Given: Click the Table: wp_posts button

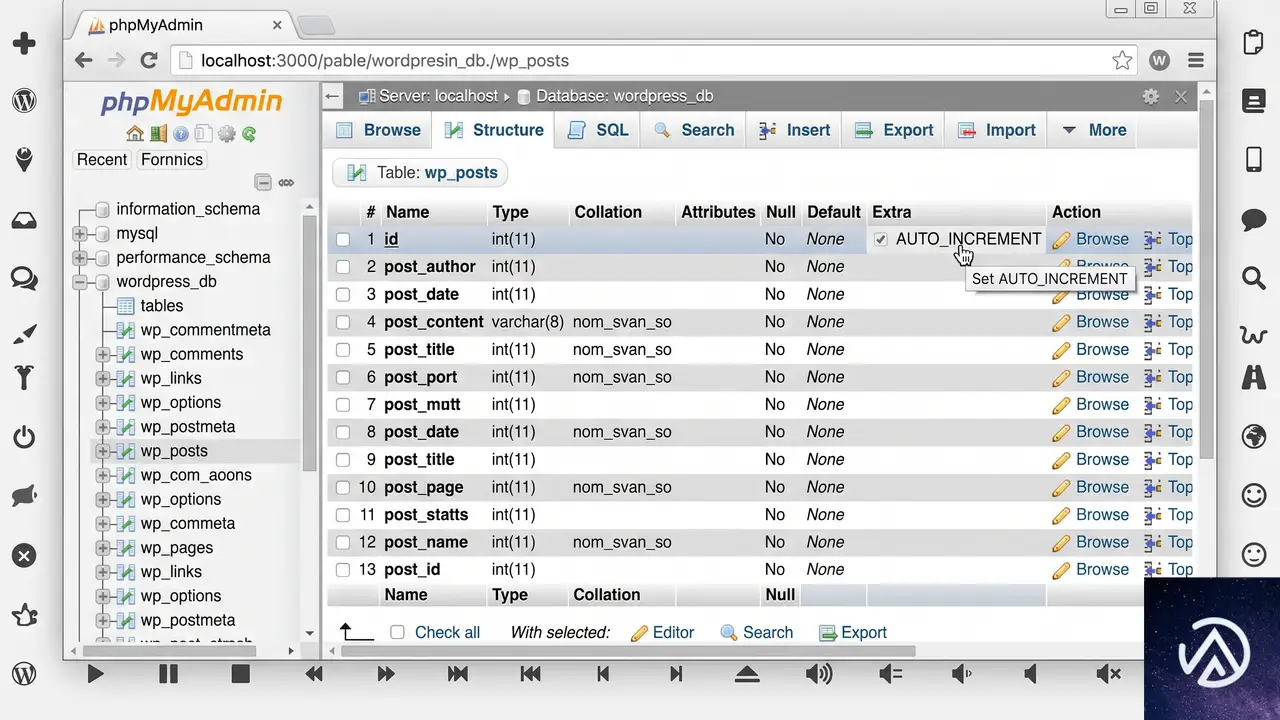Looking at the screenshot, I should (x=421, y=173).
